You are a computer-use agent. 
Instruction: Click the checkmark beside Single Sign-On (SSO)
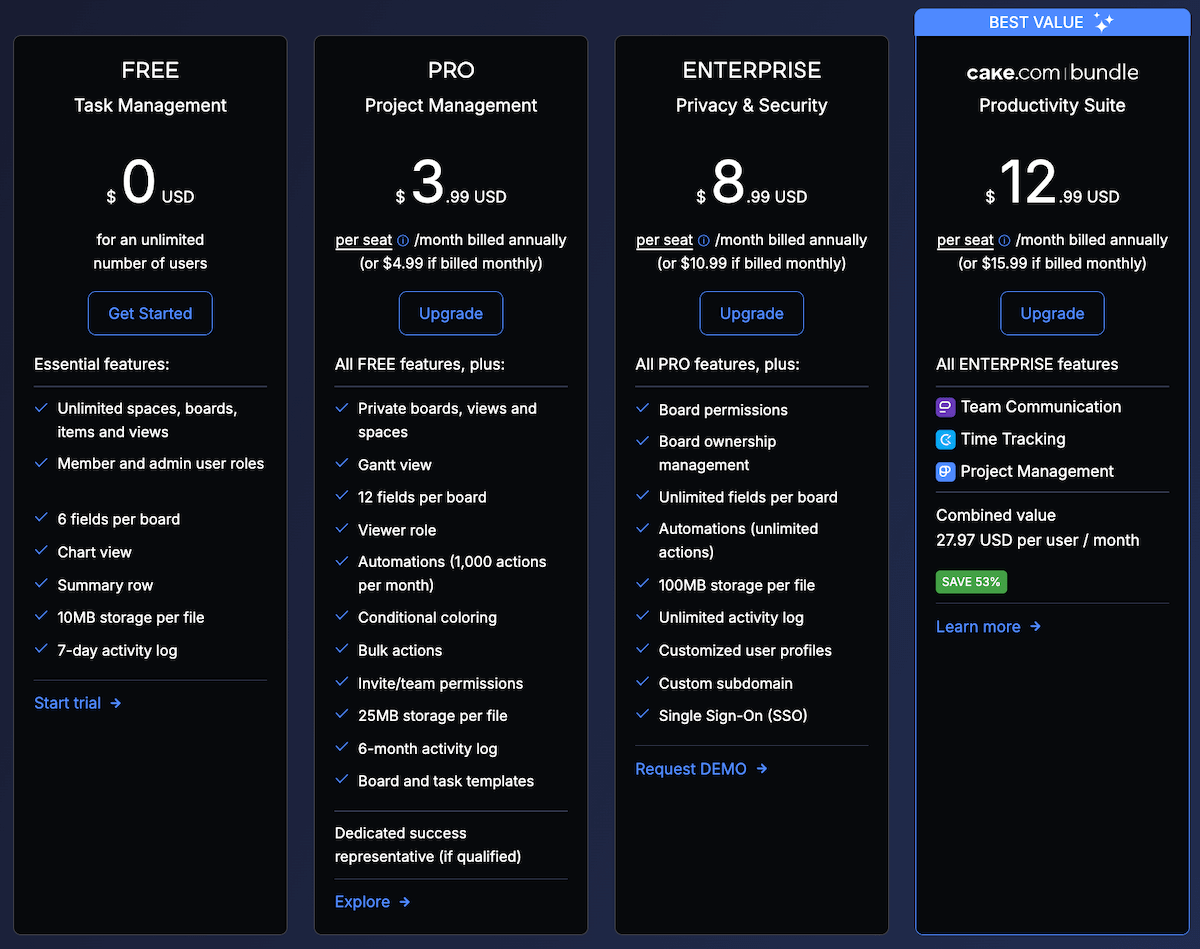point(642,715)
